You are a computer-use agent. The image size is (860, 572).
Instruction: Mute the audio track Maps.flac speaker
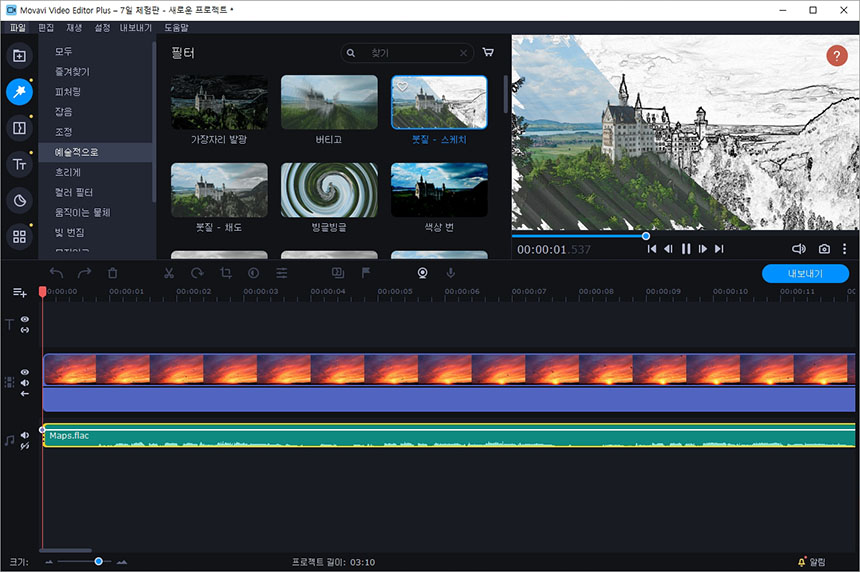pos(25,435)
